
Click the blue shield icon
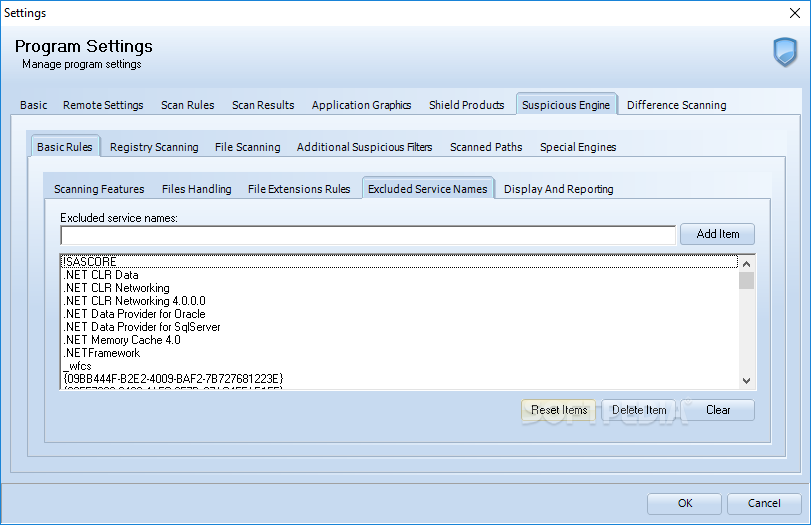[x=785, y=52]
